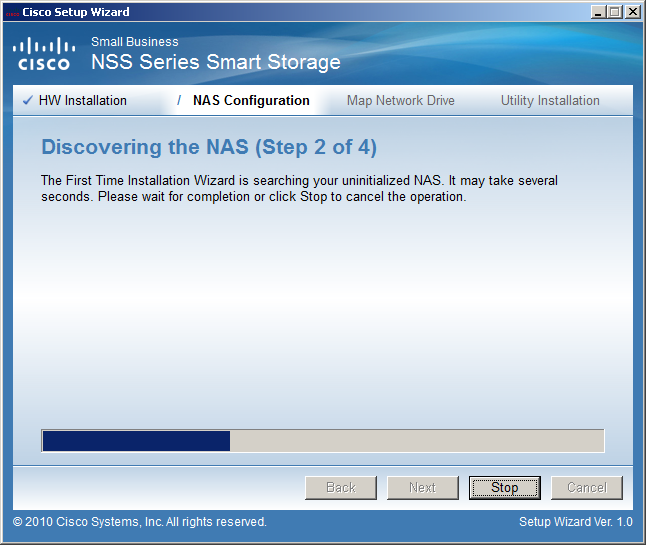Select the HW Installation step tab
Viewport: 646px width, 545px height.
82,101
